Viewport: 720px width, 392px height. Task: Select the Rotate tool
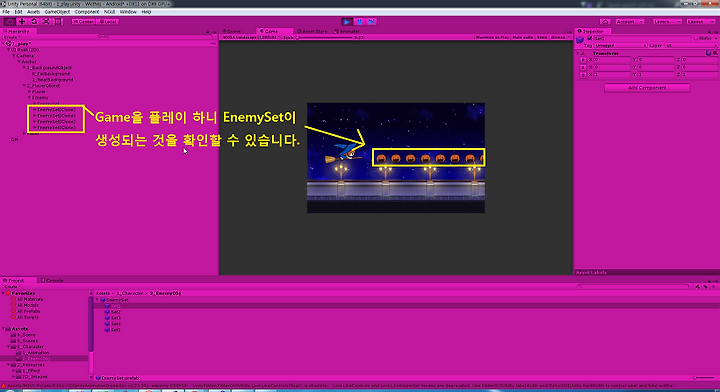pyautogui.click(x=34, y=22)
